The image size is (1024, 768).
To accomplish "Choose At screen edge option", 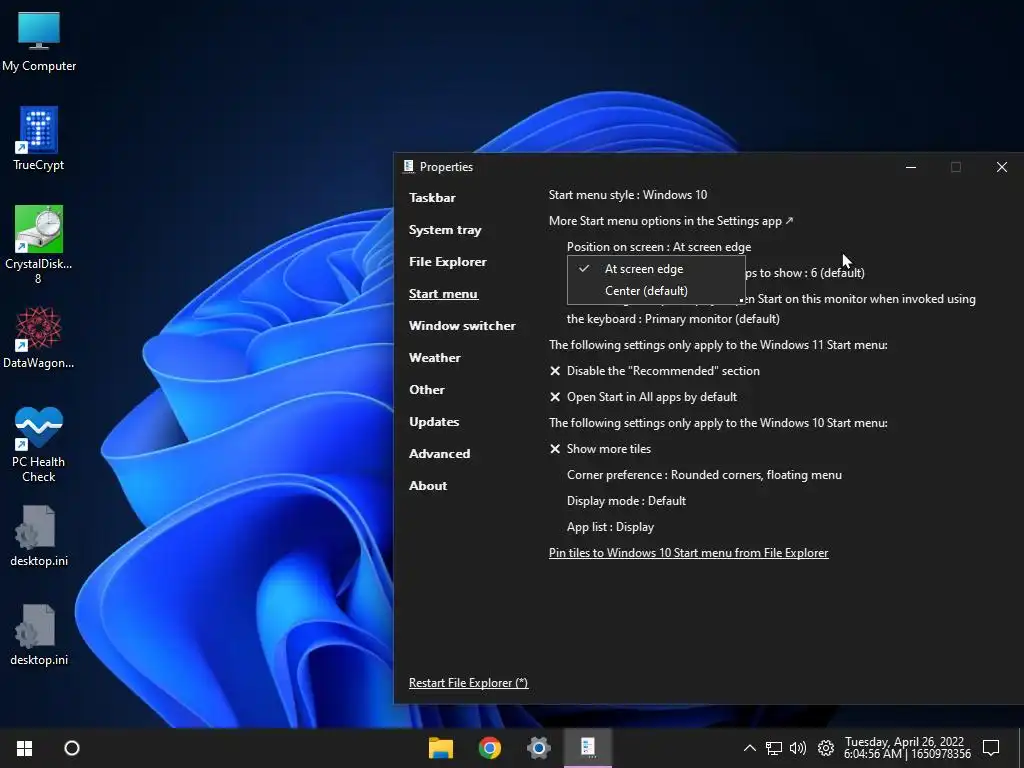I will [656, 268].
